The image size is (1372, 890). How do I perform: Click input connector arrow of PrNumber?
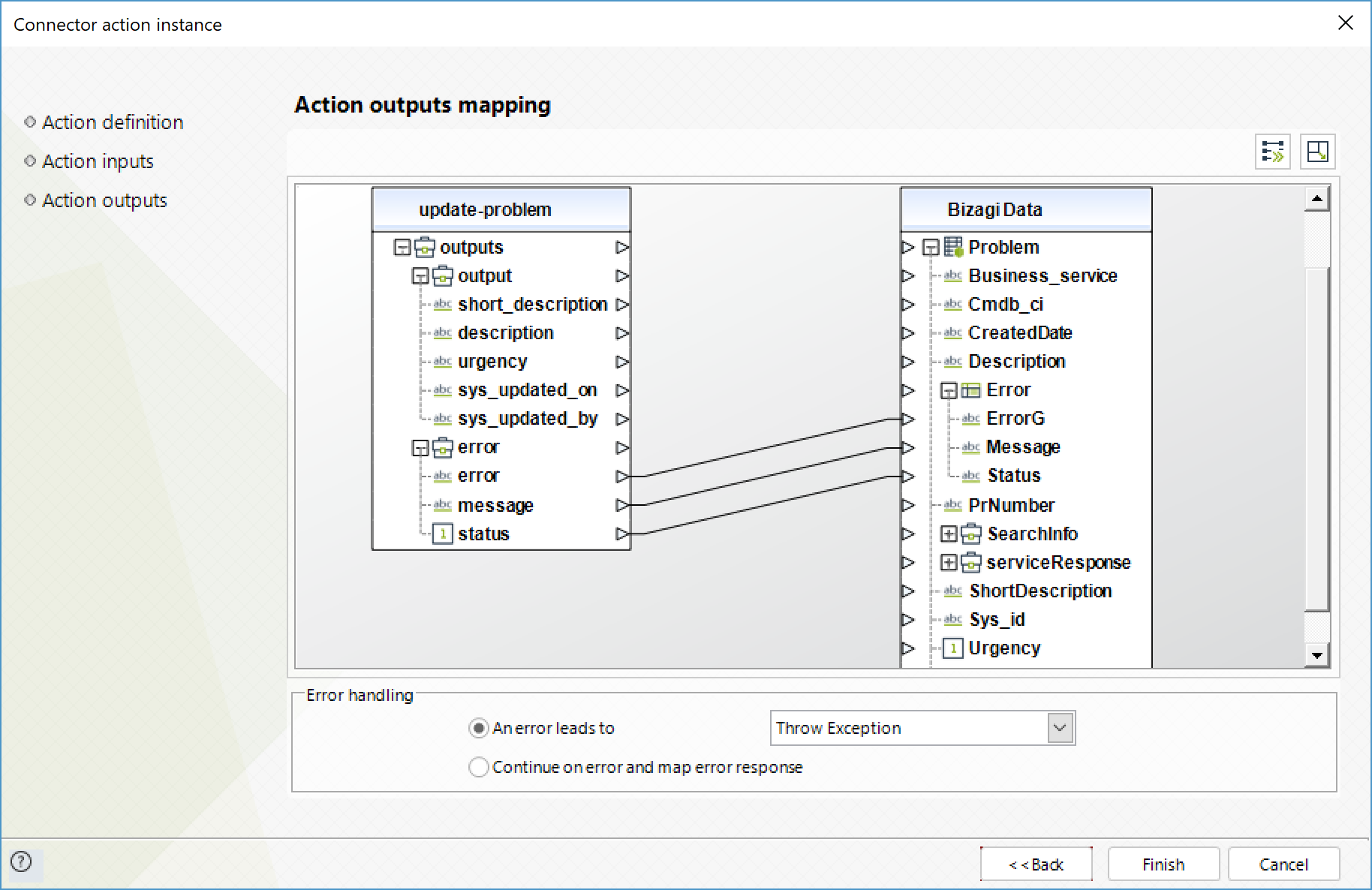click(x=908, y=505)
